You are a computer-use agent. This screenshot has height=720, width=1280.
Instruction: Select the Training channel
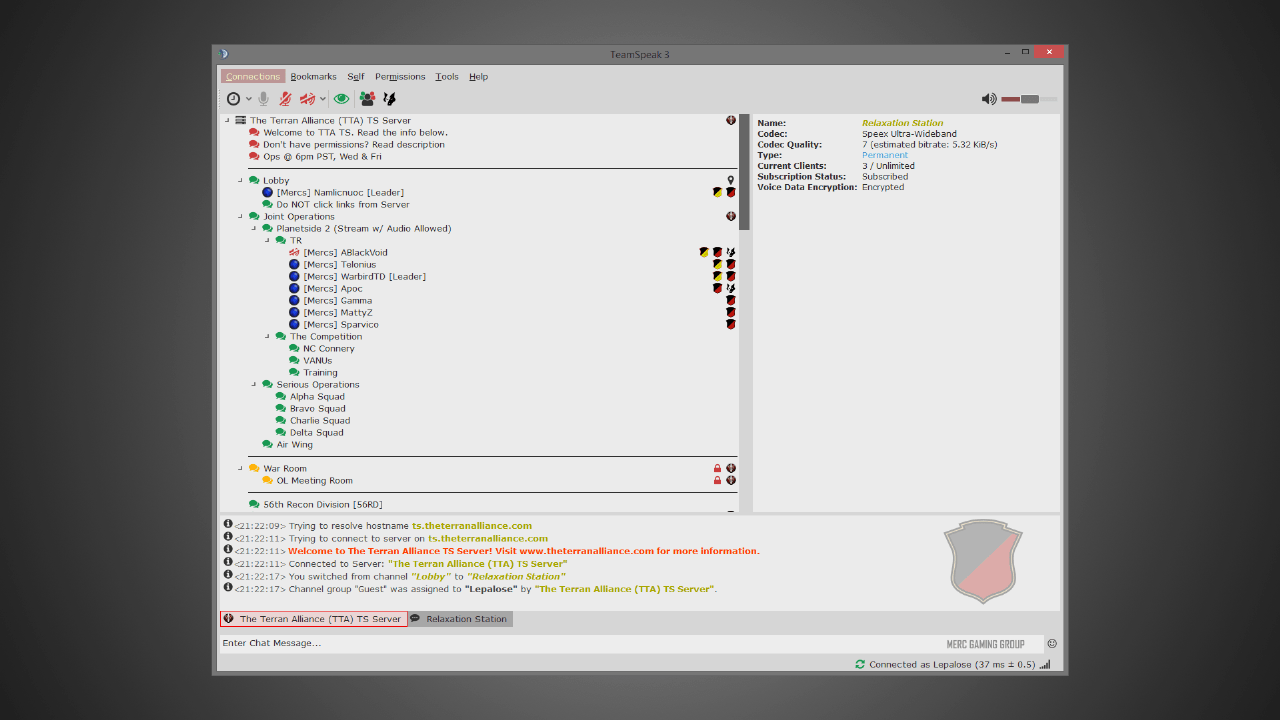tap(320, 372)
